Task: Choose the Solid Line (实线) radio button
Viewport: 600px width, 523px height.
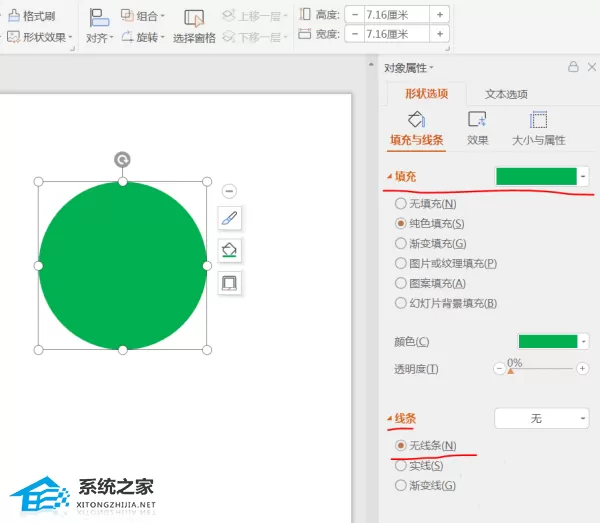Action: point(400,466)
